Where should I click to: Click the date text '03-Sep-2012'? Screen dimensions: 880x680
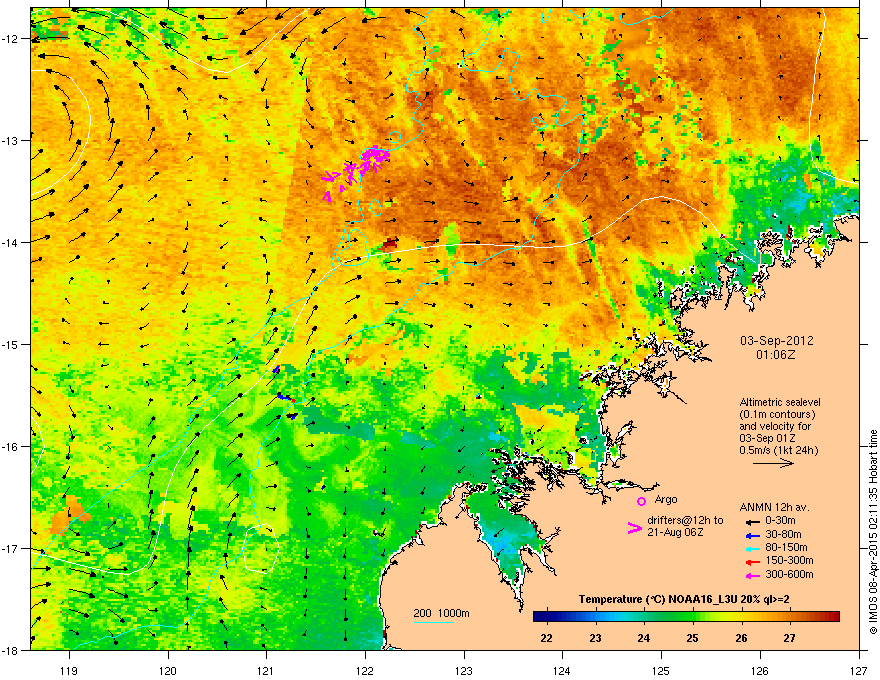coord(776,341)
